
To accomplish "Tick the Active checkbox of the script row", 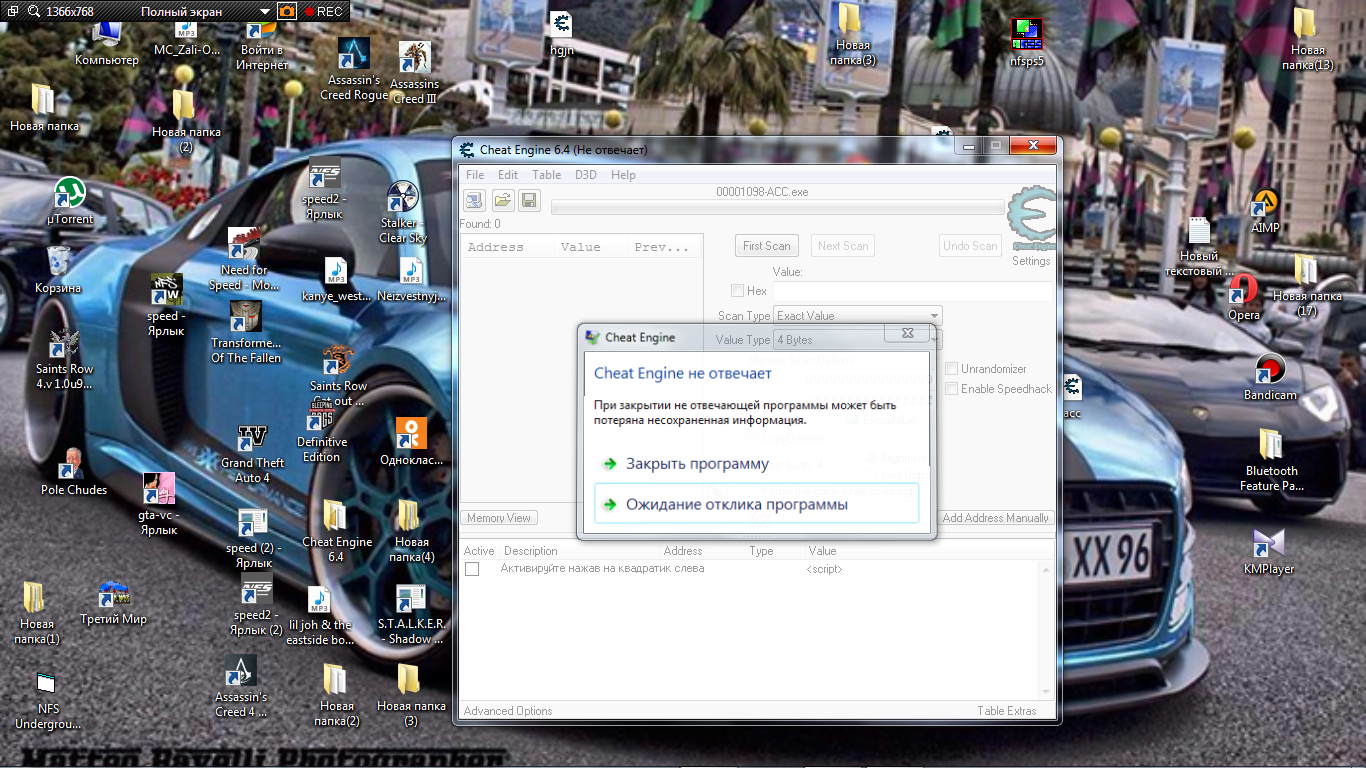I will [472, 569].
